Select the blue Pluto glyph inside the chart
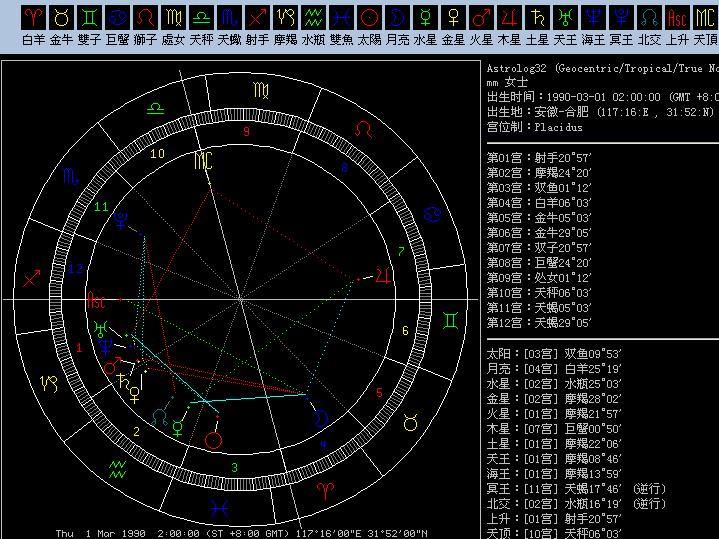 coord(121,220)
